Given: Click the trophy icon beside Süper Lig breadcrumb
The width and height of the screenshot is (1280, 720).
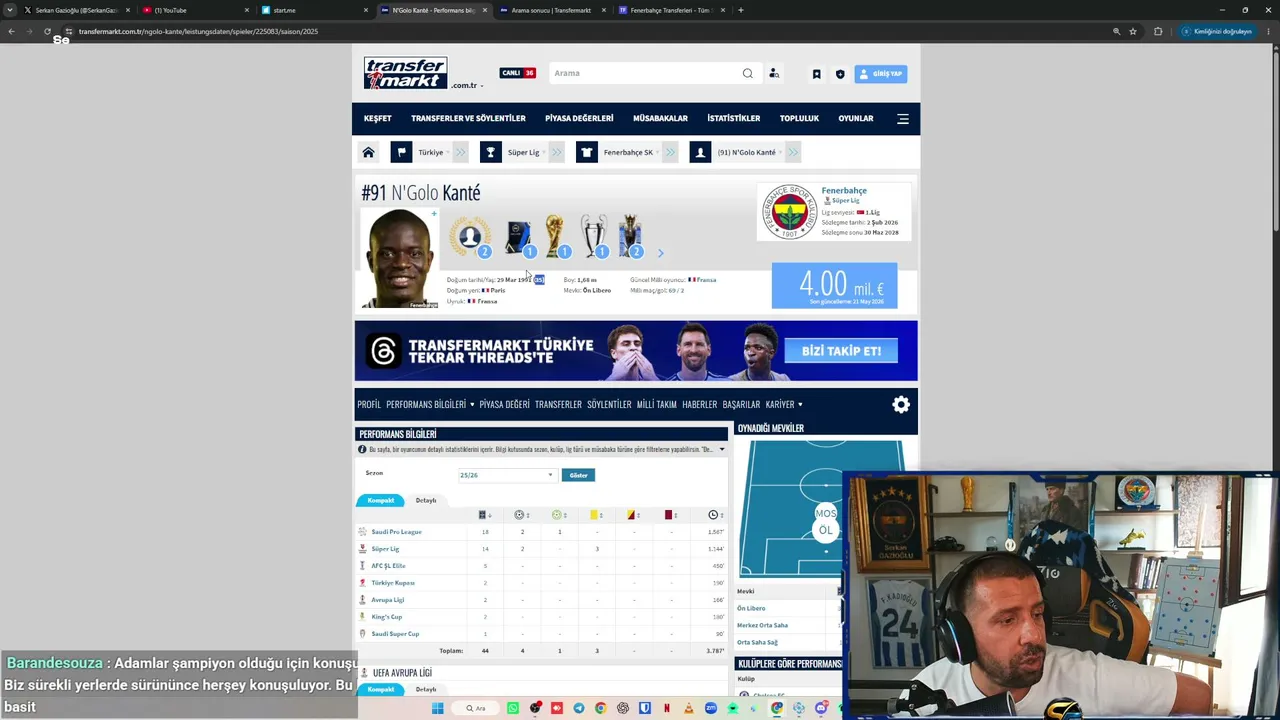Looking at the screenshot, I should (490, 152).
